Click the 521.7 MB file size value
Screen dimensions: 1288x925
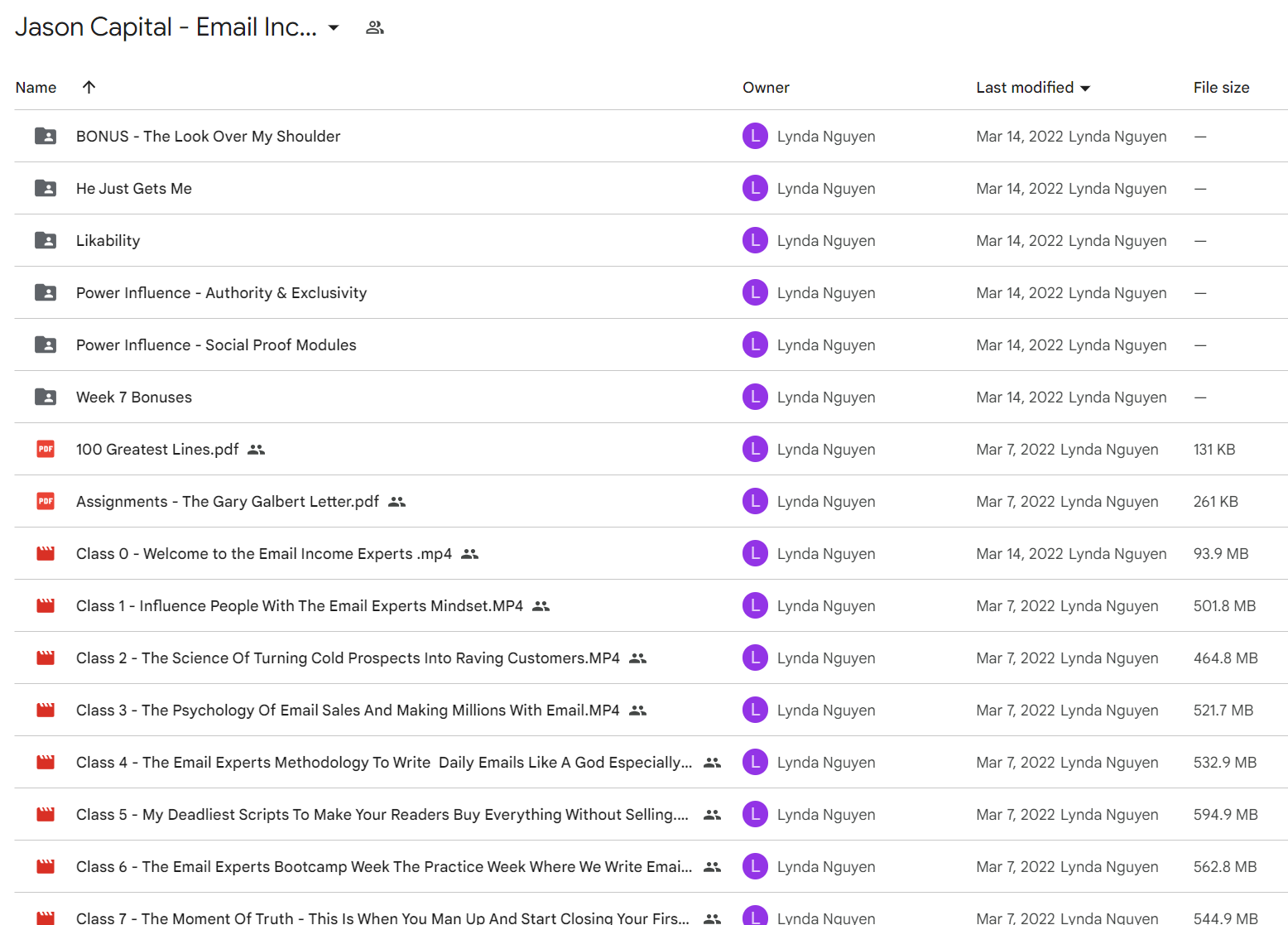click(x=1223, y=710)
